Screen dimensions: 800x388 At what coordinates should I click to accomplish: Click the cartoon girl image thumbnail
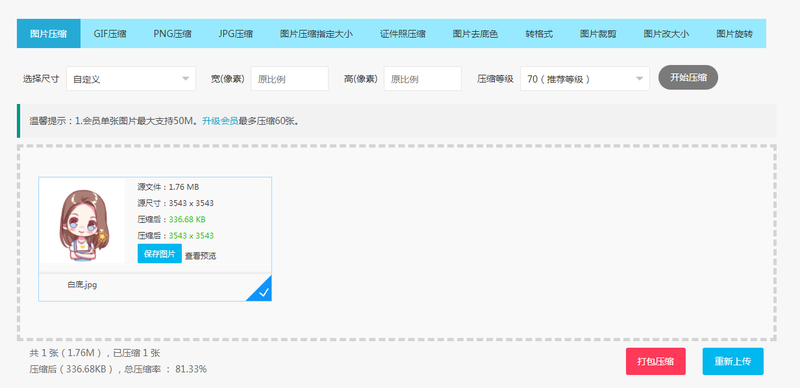click(x=82, y=221)
